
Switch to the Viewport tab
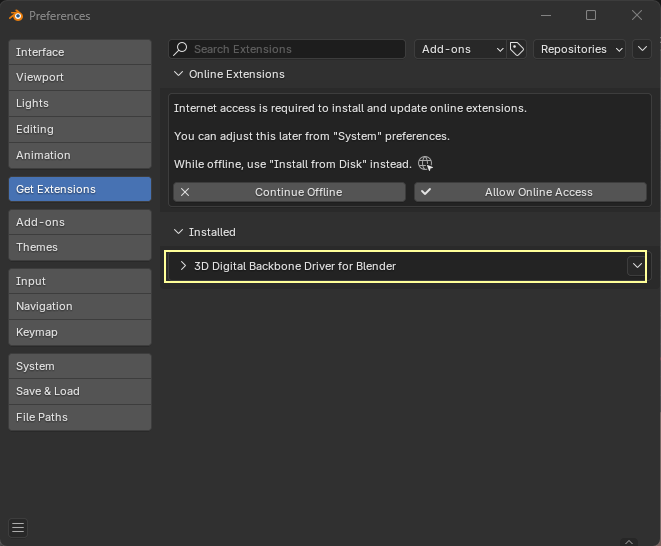[x=80, y=78]
